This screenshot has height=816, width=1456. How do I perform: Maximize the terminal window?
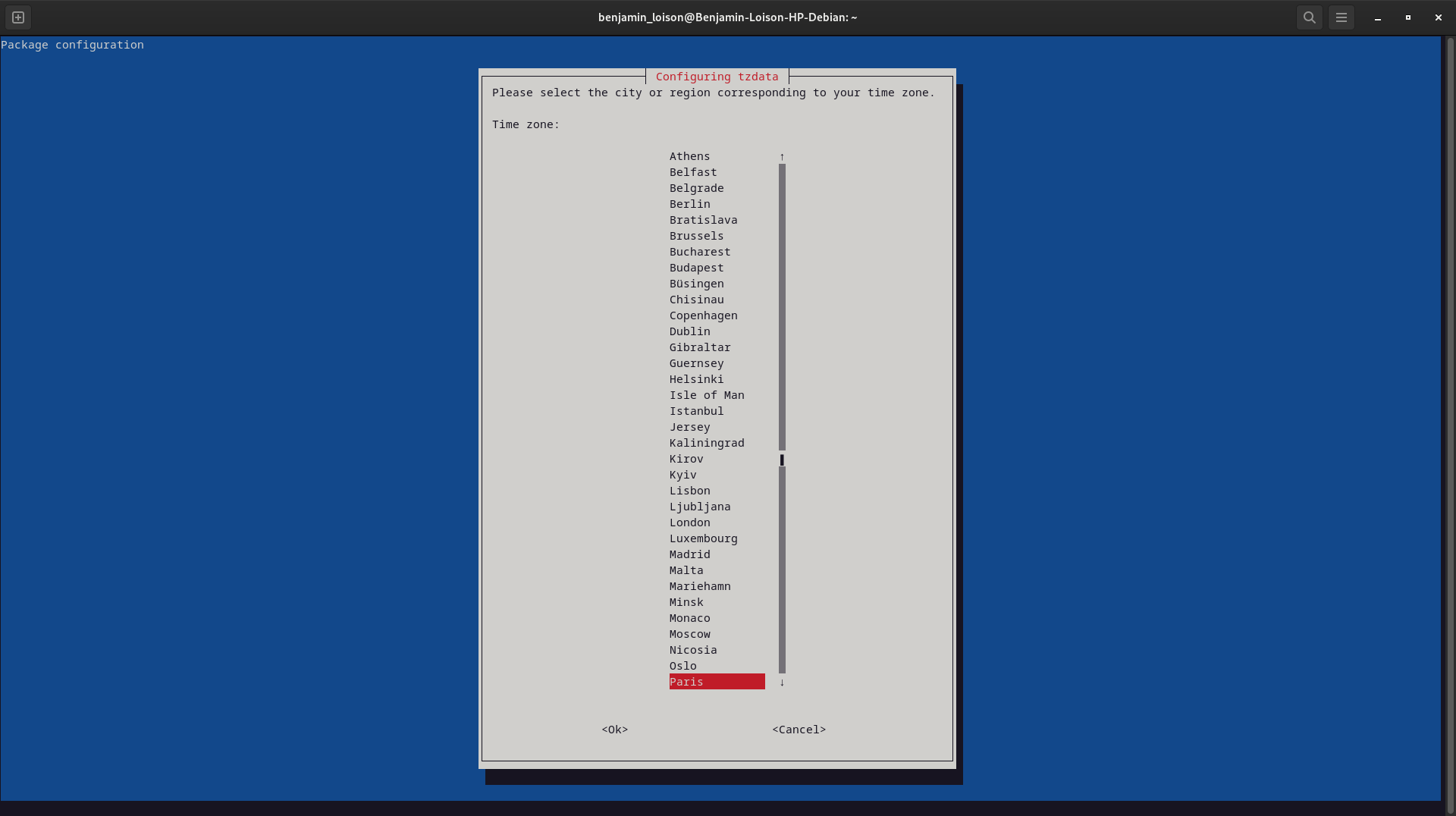tap(1407, 17)
